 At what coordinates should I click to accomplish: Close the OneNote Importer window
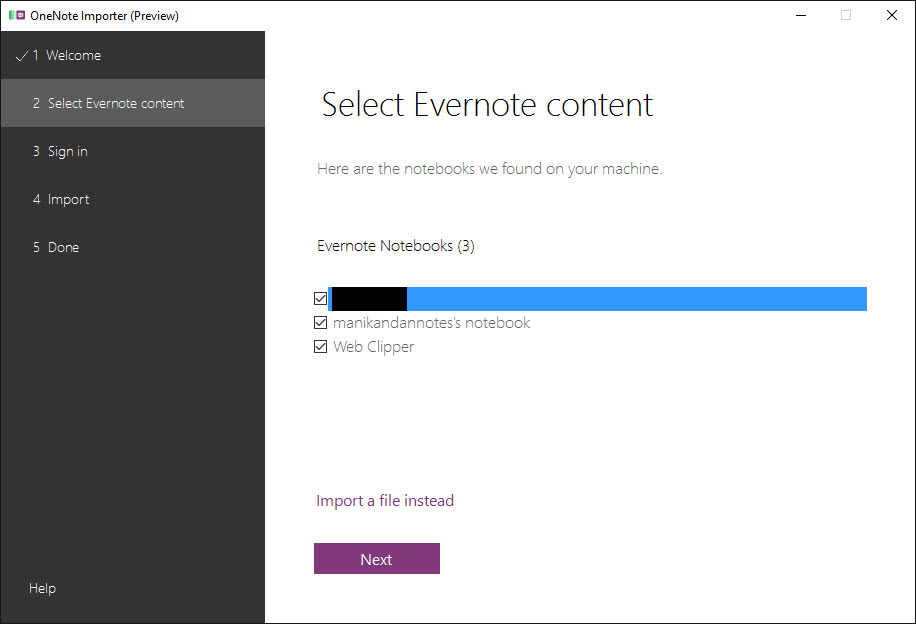click(891, 16)
